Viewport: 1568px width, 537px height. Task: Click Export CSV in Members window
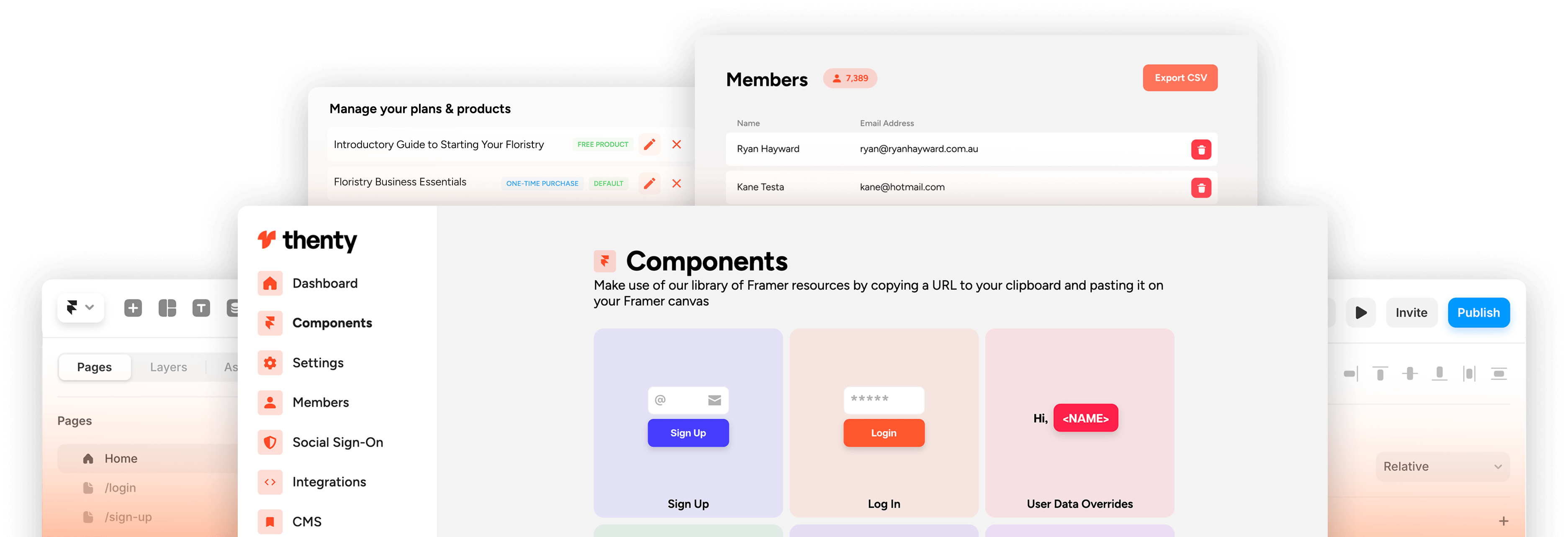[1180, 78]
